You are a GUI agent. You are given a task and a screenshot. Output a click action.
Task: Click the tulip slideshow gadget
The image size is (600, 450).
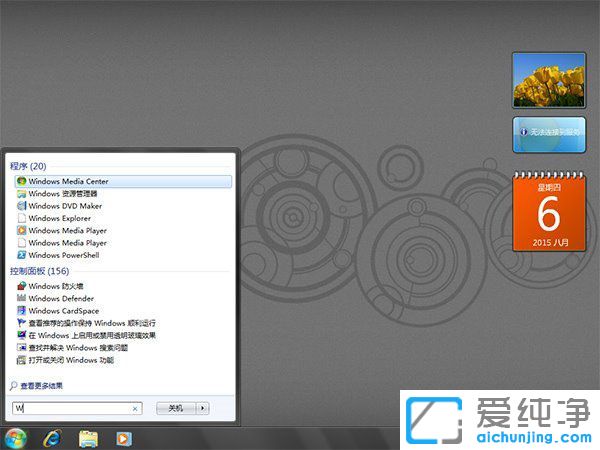tap(549, 80)
